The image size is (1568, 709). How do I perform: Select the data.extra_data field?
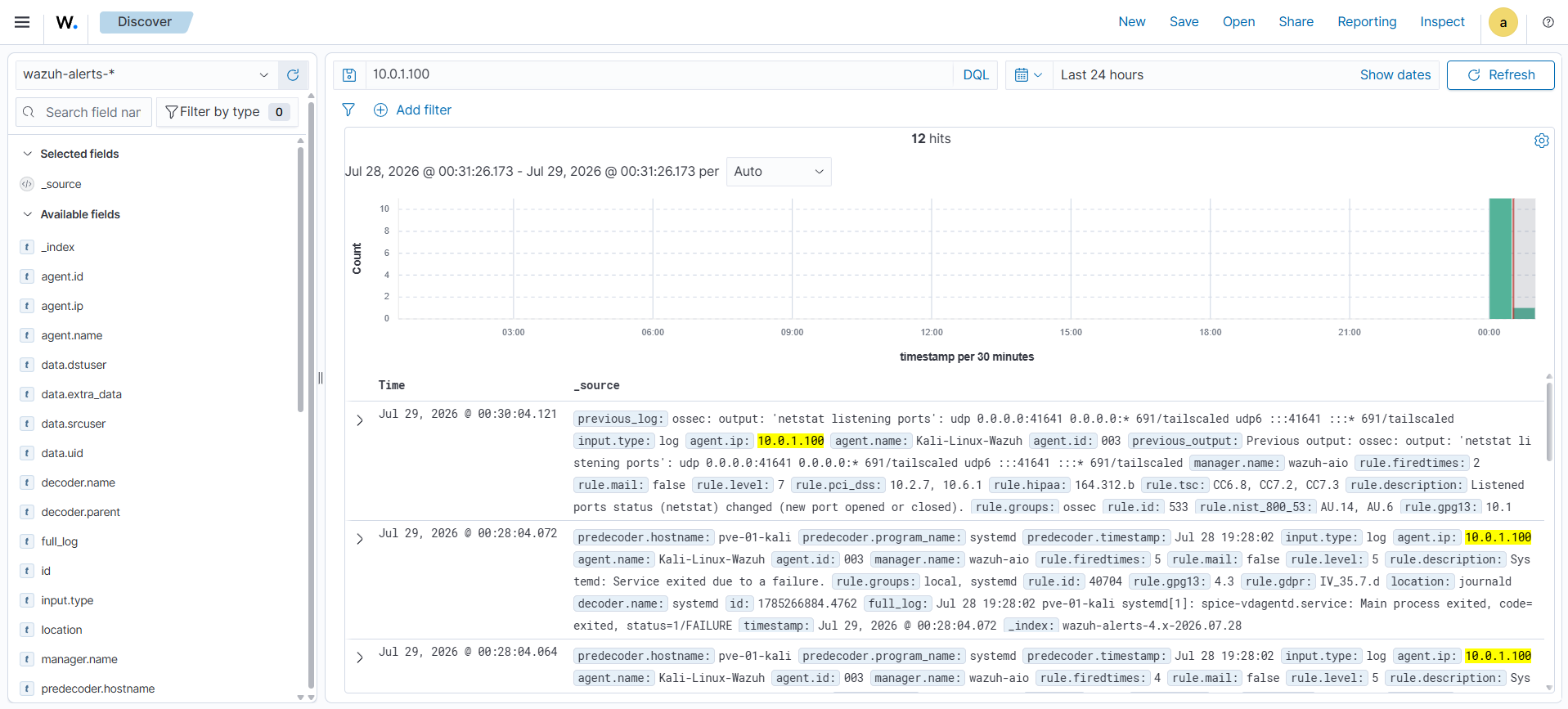[82, 394]
